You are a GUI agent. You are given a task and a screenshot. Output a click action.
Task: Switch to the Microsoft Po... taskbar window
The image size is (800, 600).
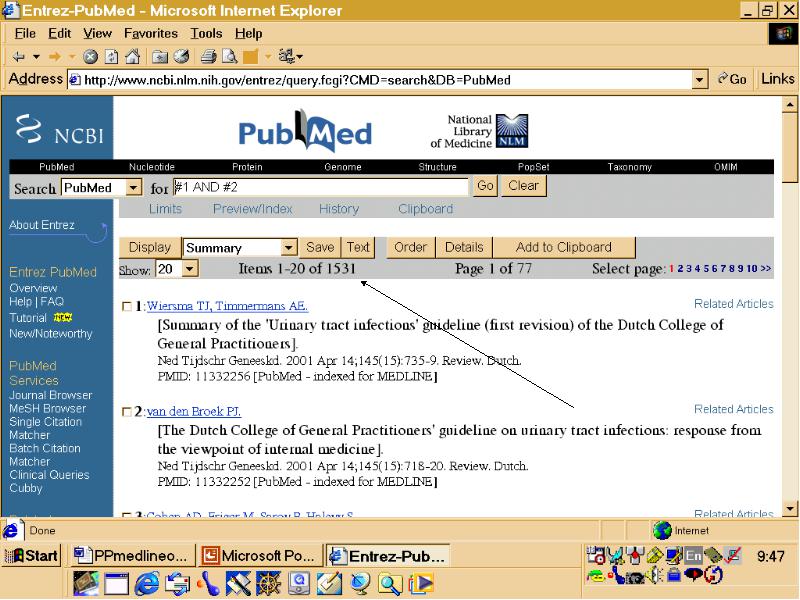[x=260, y=555]
